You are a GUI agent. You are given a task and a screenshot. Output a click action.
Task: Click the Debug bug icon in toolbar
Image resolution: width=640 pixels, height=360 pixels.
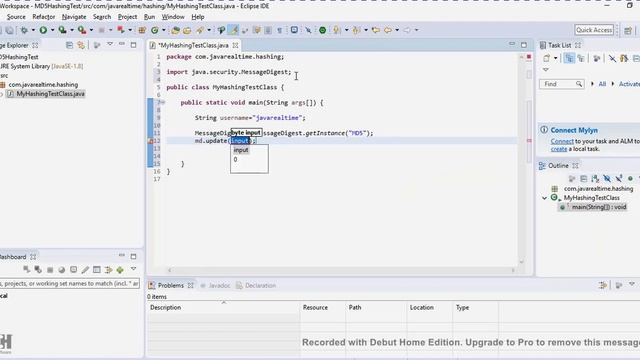24,30
